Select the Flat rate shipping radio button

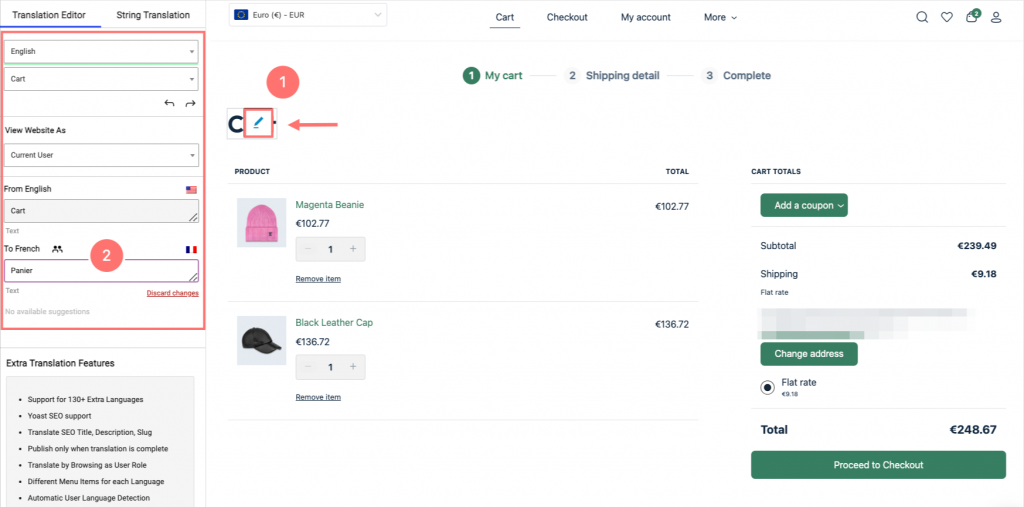coord(767,387)
